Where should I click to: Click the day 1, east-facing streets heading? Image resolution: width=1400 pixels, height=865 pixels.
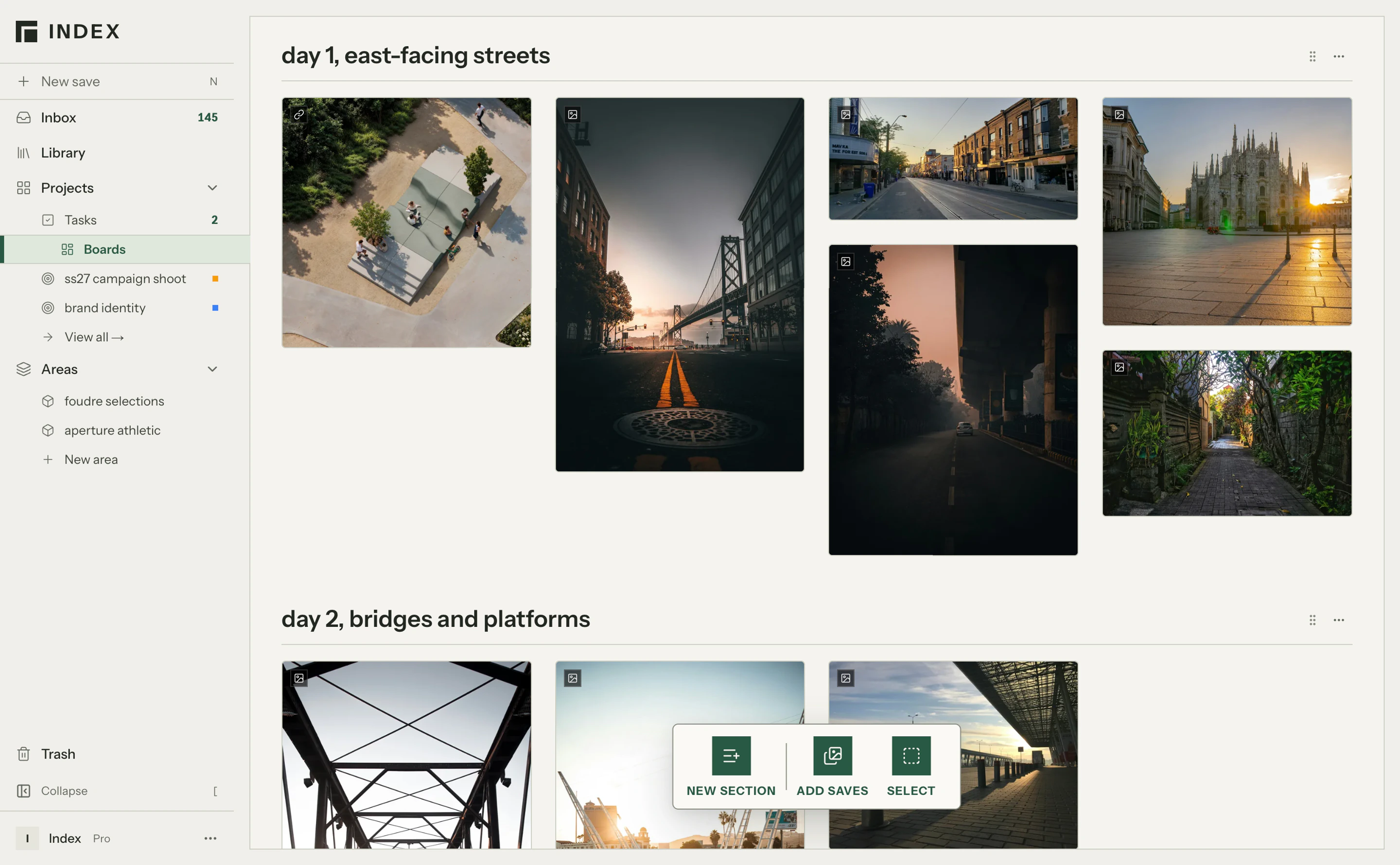[415, 55]
